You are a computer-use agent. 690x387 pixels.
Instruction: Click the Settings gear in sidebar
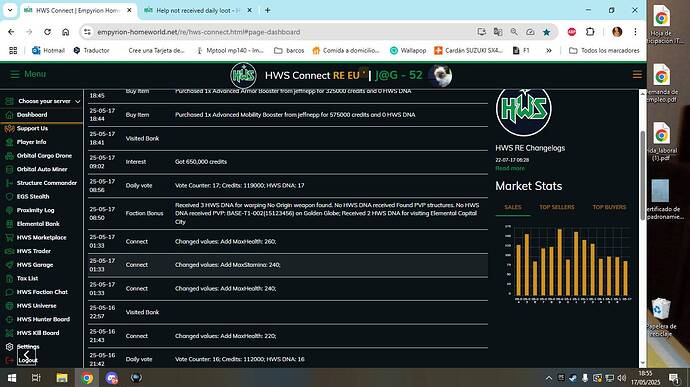pyautogui.click(x=9, y=346)
